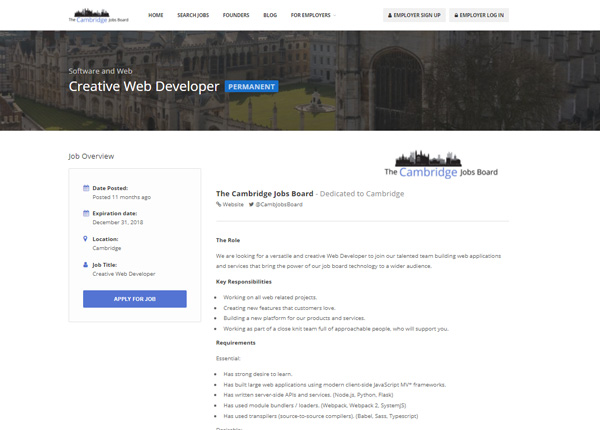
Task: Click the 'Posted 11 months ago' text
Action: tap(122, 197)
